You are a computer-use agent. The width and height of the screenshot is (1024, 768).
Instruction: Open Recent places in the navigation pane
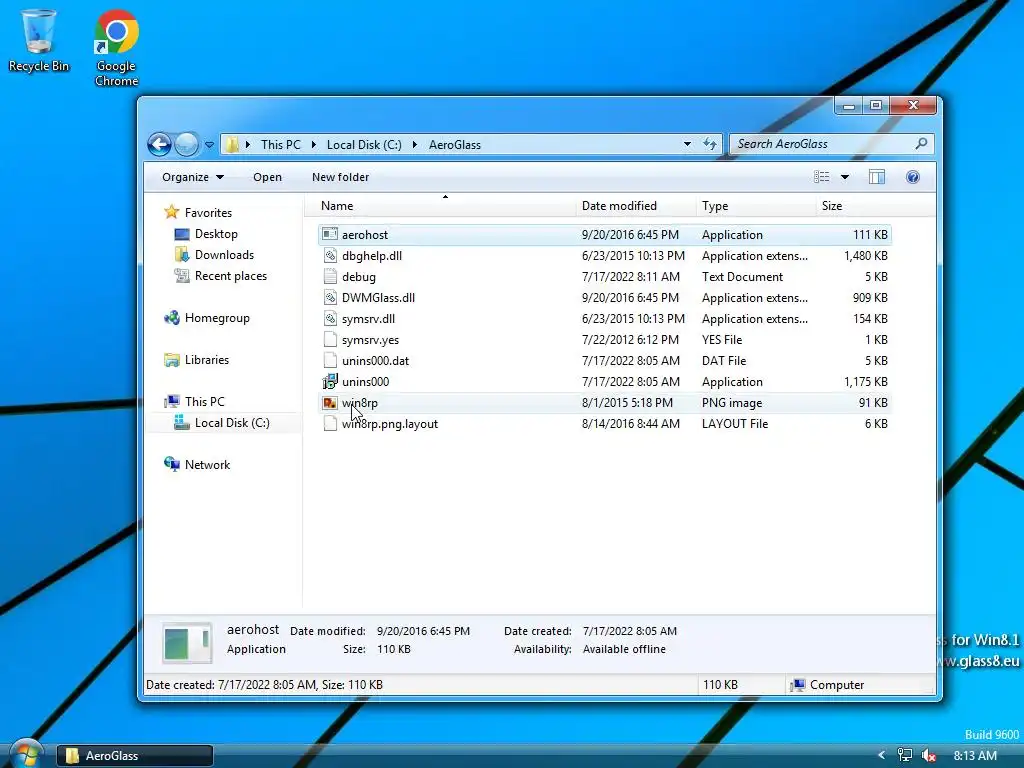tap(221, 276)
